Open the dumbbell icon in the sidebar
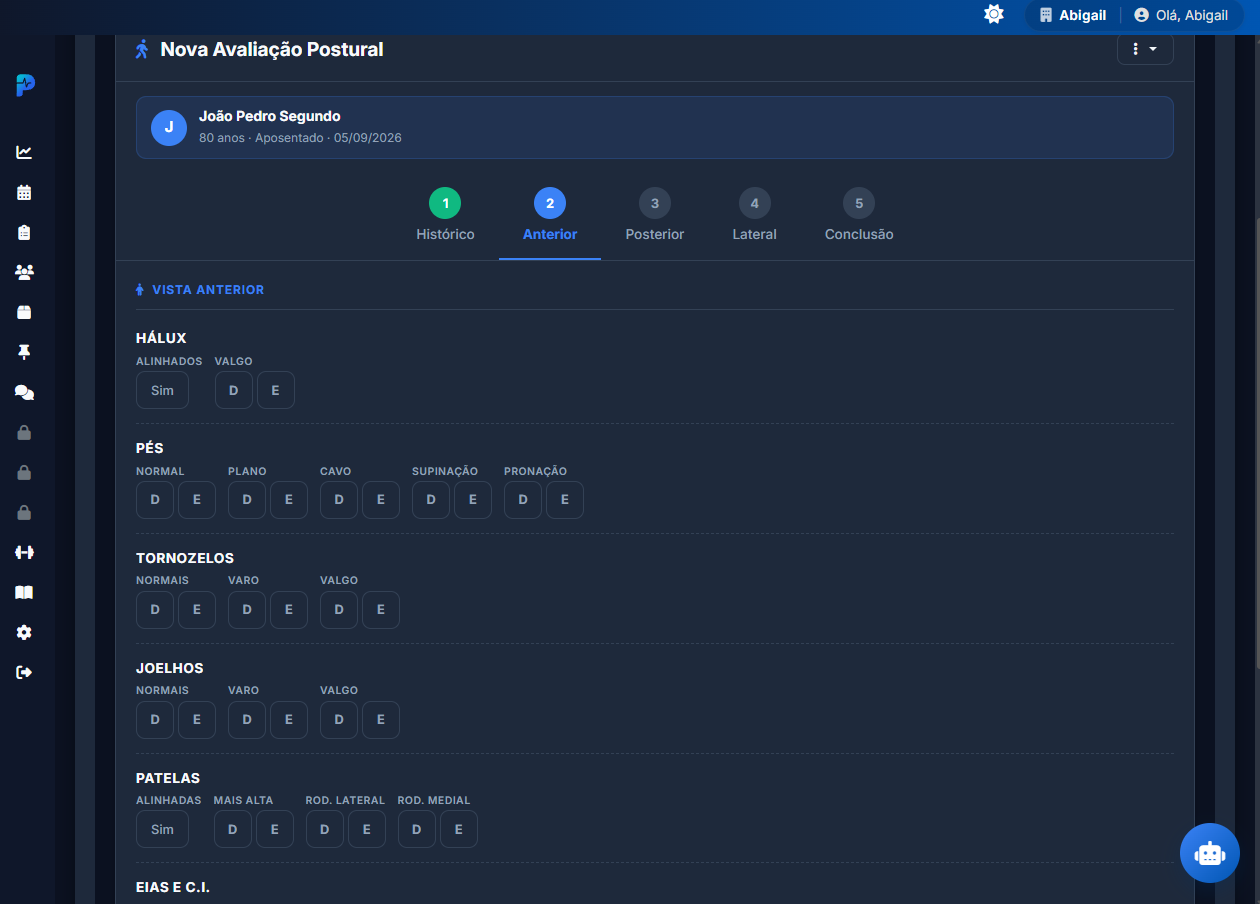Screen dimensions: 1260x904 tap(24, 552)
